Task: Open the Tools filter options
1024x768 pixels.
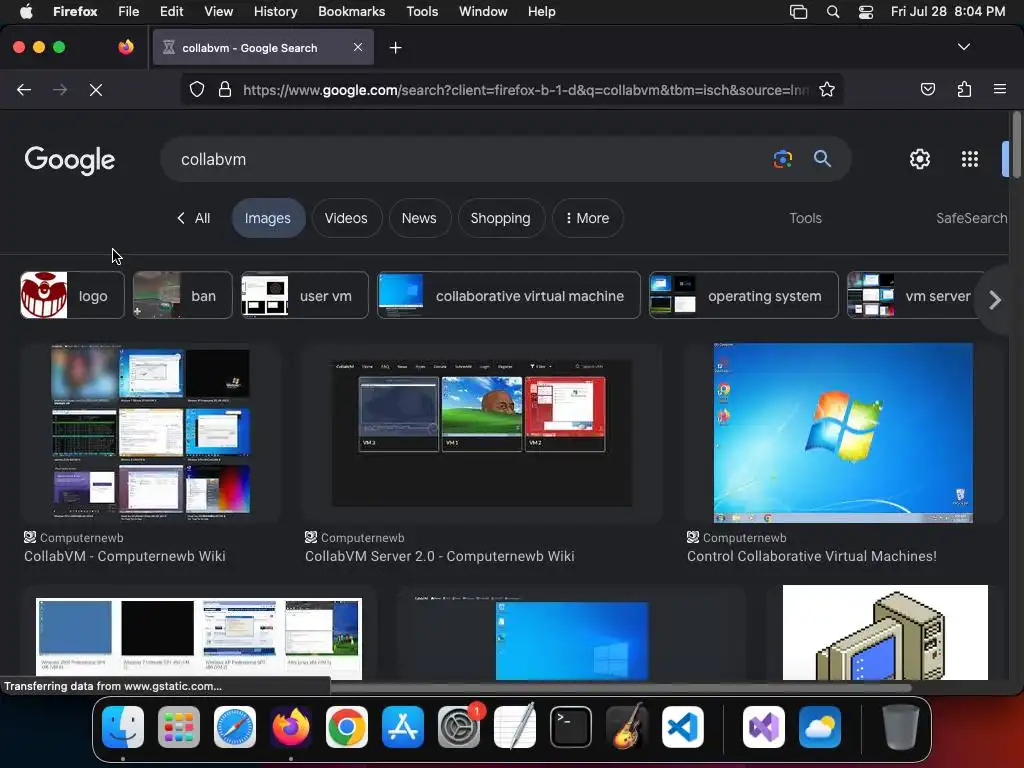Action: [x=805, y=218]
